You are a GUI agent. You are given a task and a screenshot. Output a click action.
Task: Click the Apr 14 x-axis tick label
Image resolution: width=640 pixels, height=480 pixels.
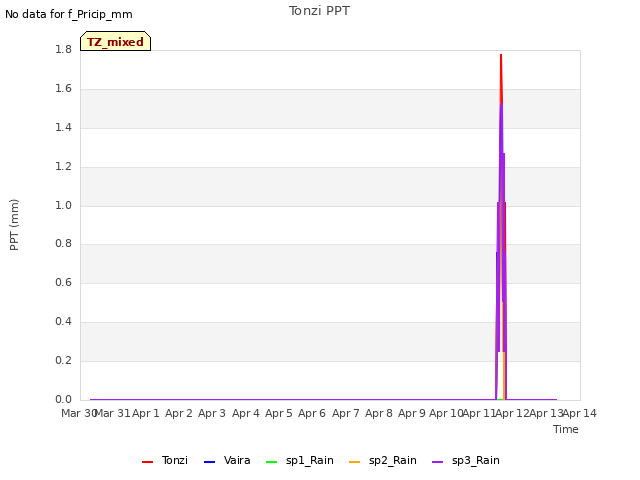tap(580, 413)
